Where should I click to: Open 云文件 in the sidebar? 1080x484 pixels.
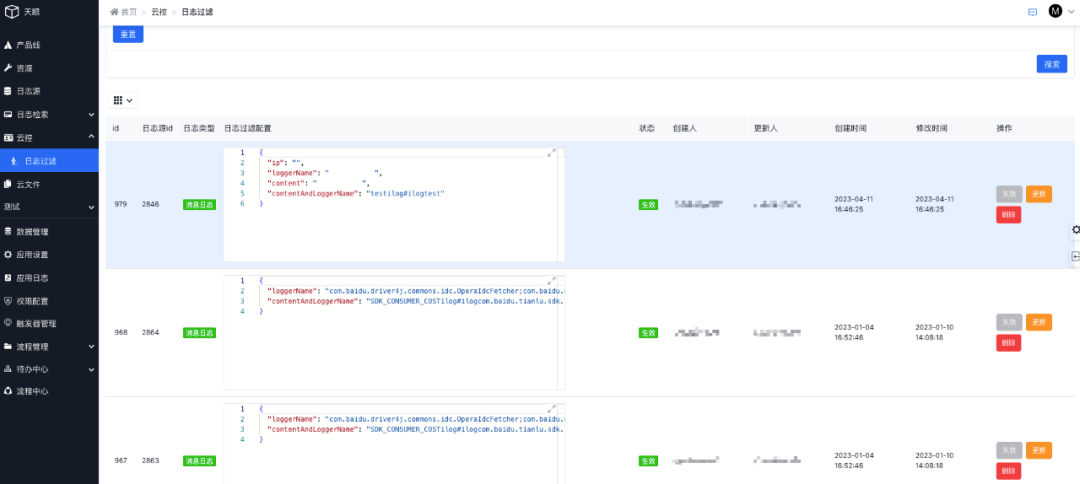click(49, 184)
